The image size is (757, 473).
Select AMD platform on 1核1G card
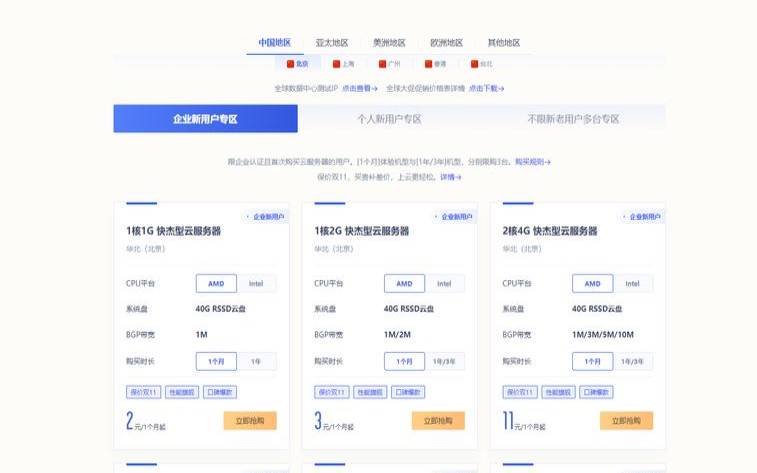point(216,283)
